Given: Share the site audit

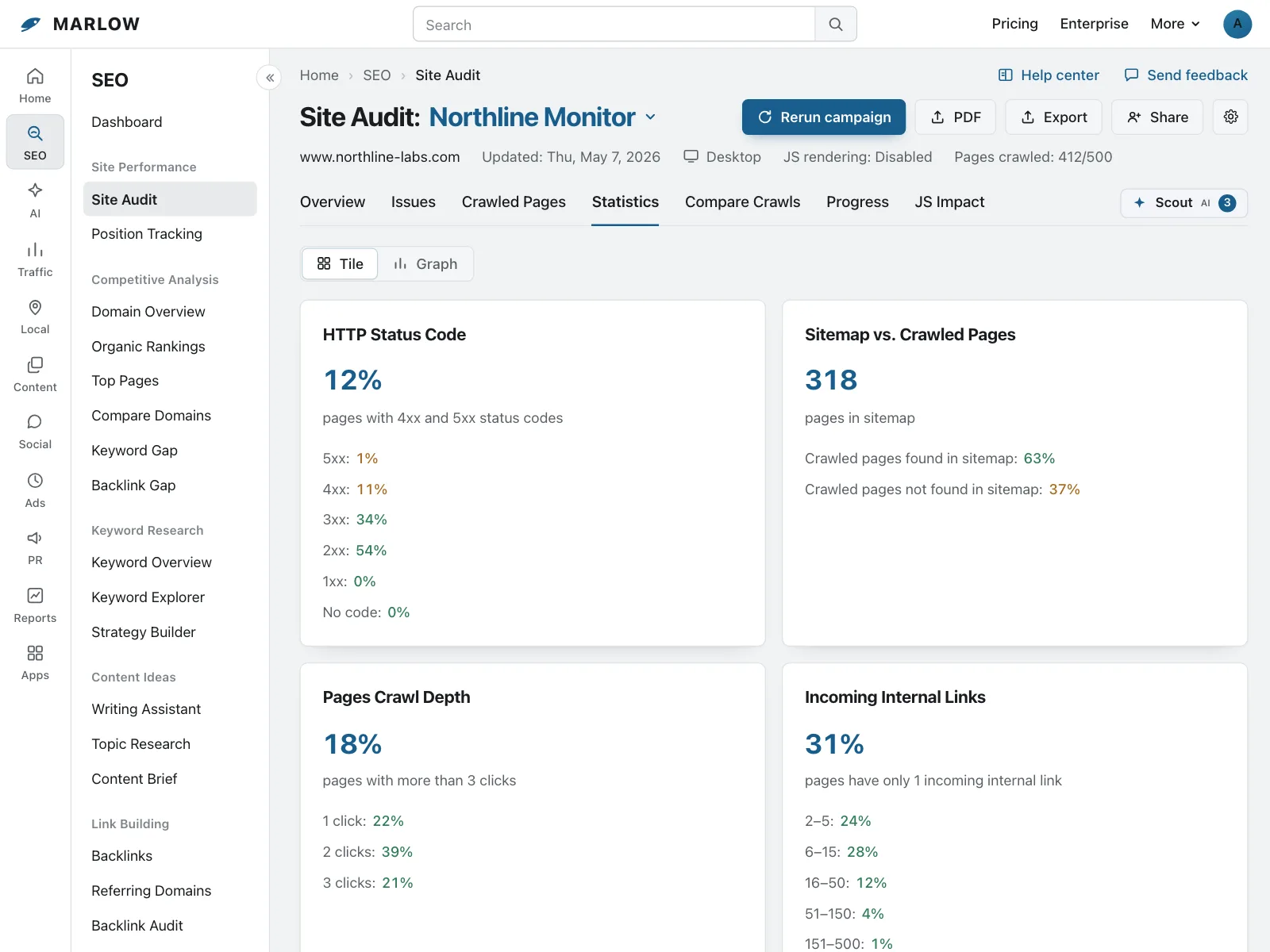Looking at the screenshot, I should [x=1157, y=117].
